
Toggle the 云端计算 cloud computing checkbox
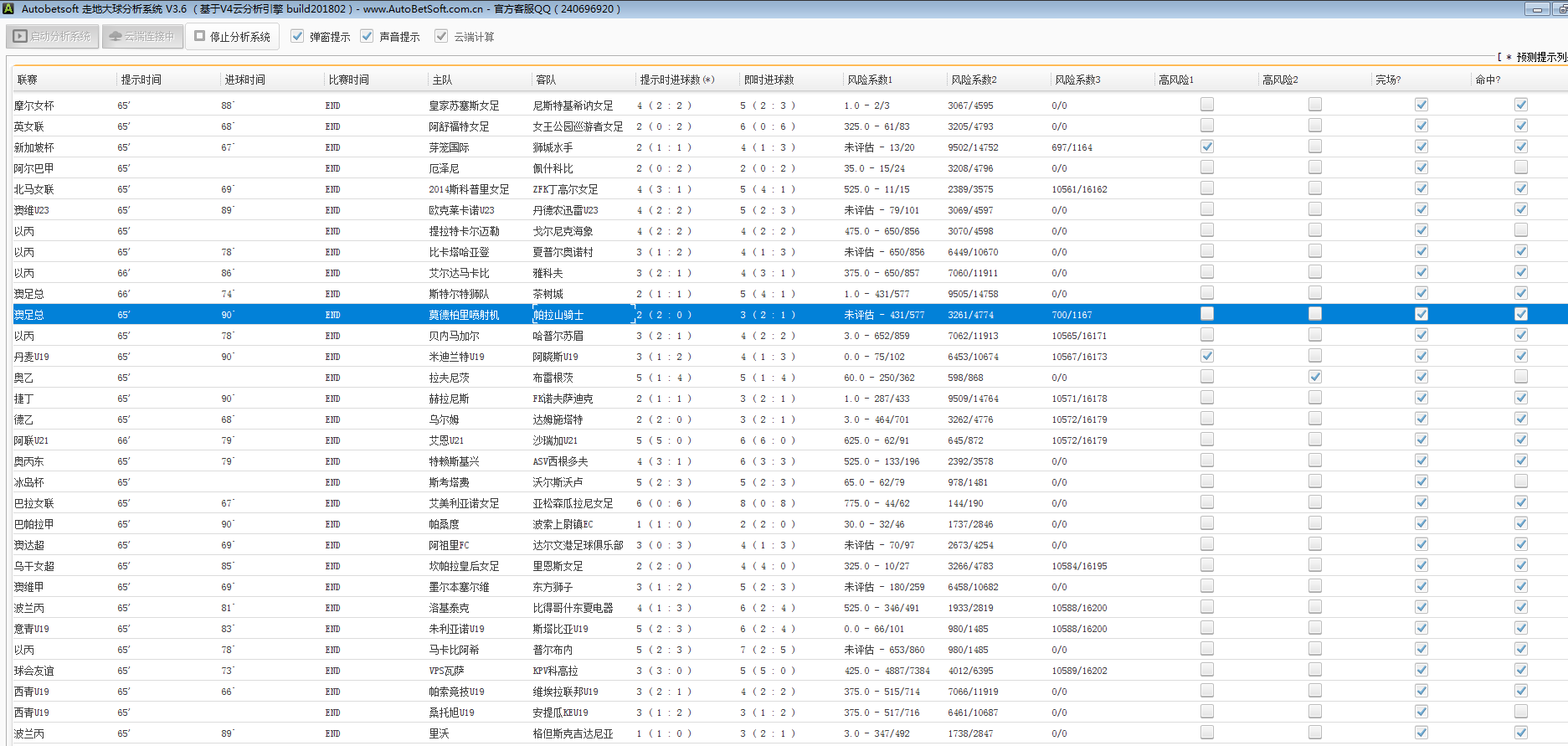tap(441, 36)
